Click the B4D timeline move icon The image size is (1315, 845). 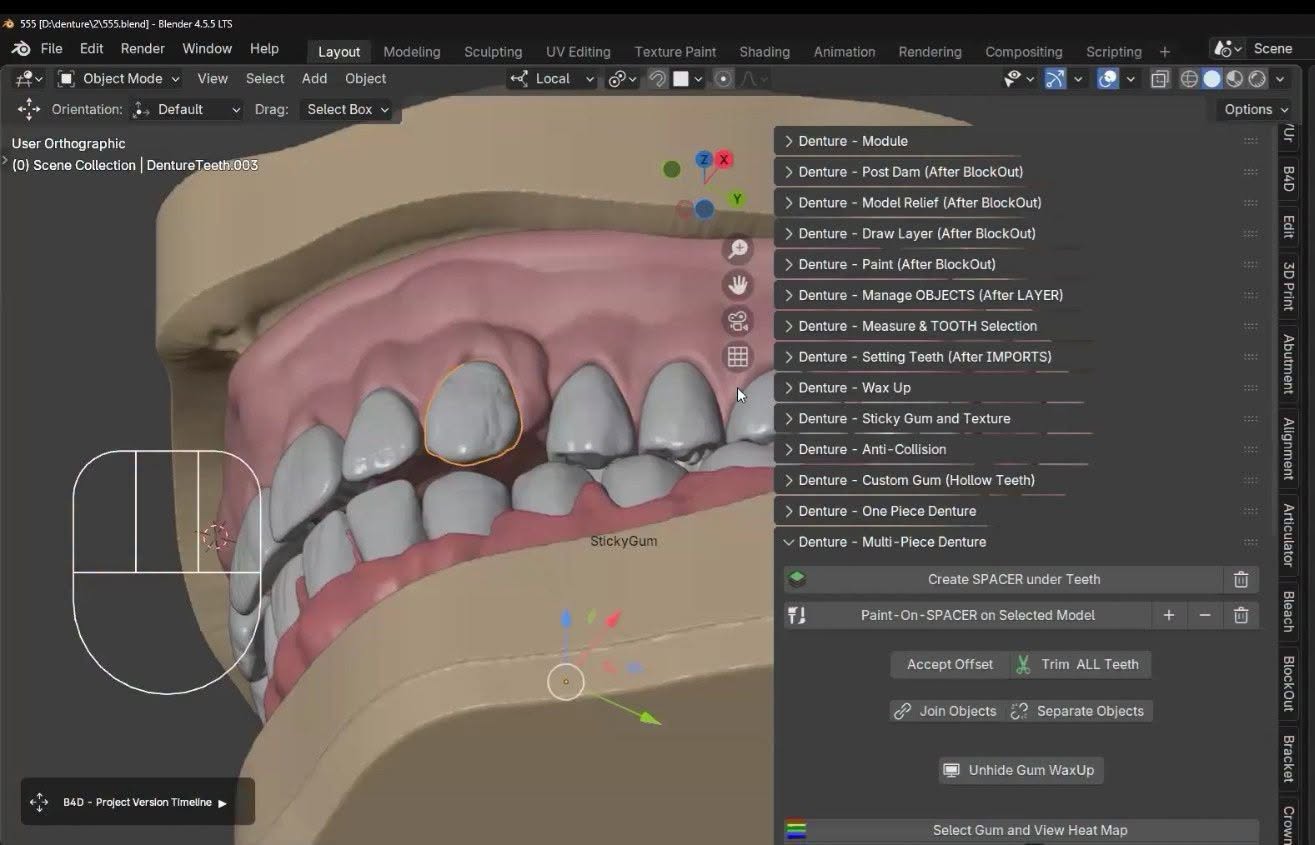coord(39,802)
